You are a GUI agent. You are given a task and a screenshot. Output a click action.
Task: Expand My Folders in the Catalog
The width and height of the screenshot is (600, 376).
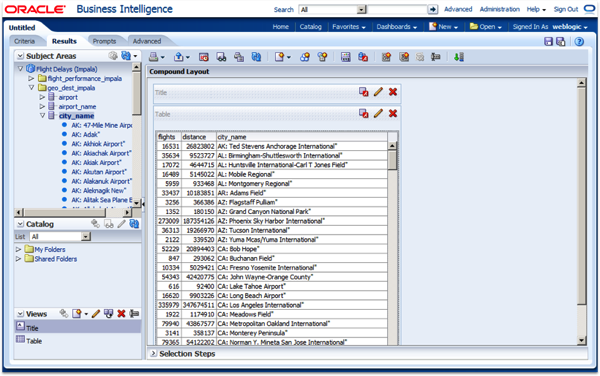[x=18, y=249]
